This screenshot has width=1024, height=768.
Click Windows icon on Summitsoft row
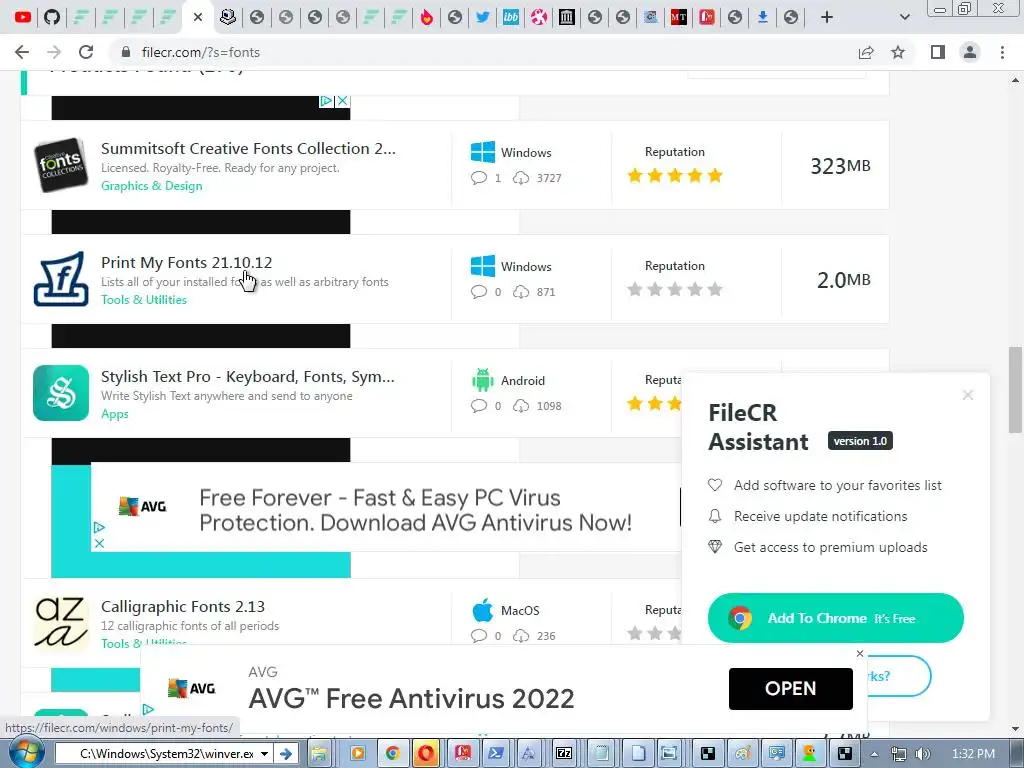pos(483,152)
